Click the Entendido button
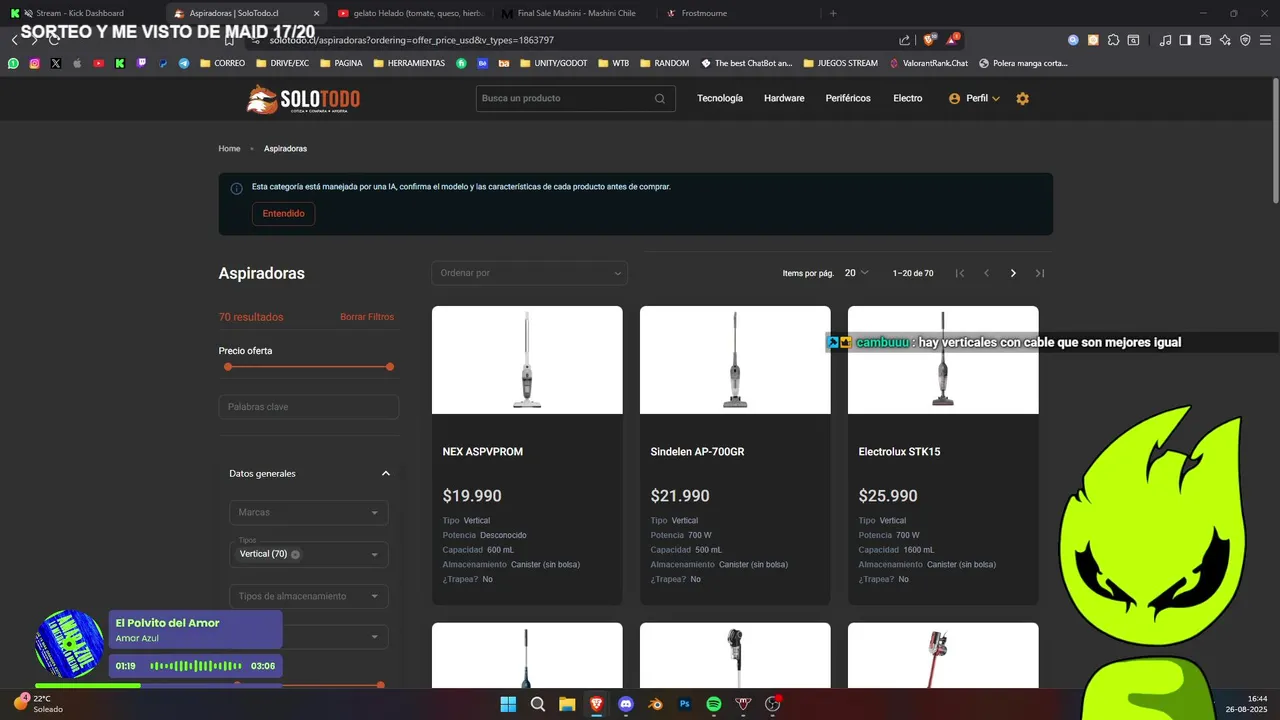Viewport: 1280px width, 720px height. coord(283,214)
